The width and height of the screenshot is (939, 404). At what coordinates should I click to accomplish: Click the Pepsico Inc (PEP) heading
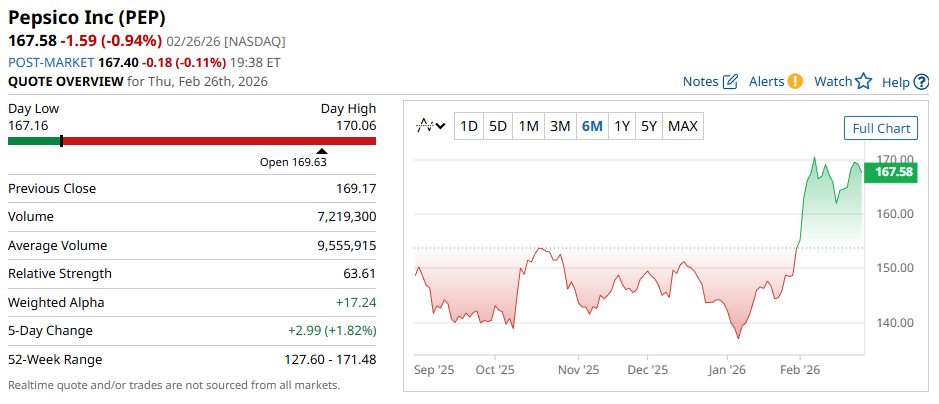[x=87, y=18]
